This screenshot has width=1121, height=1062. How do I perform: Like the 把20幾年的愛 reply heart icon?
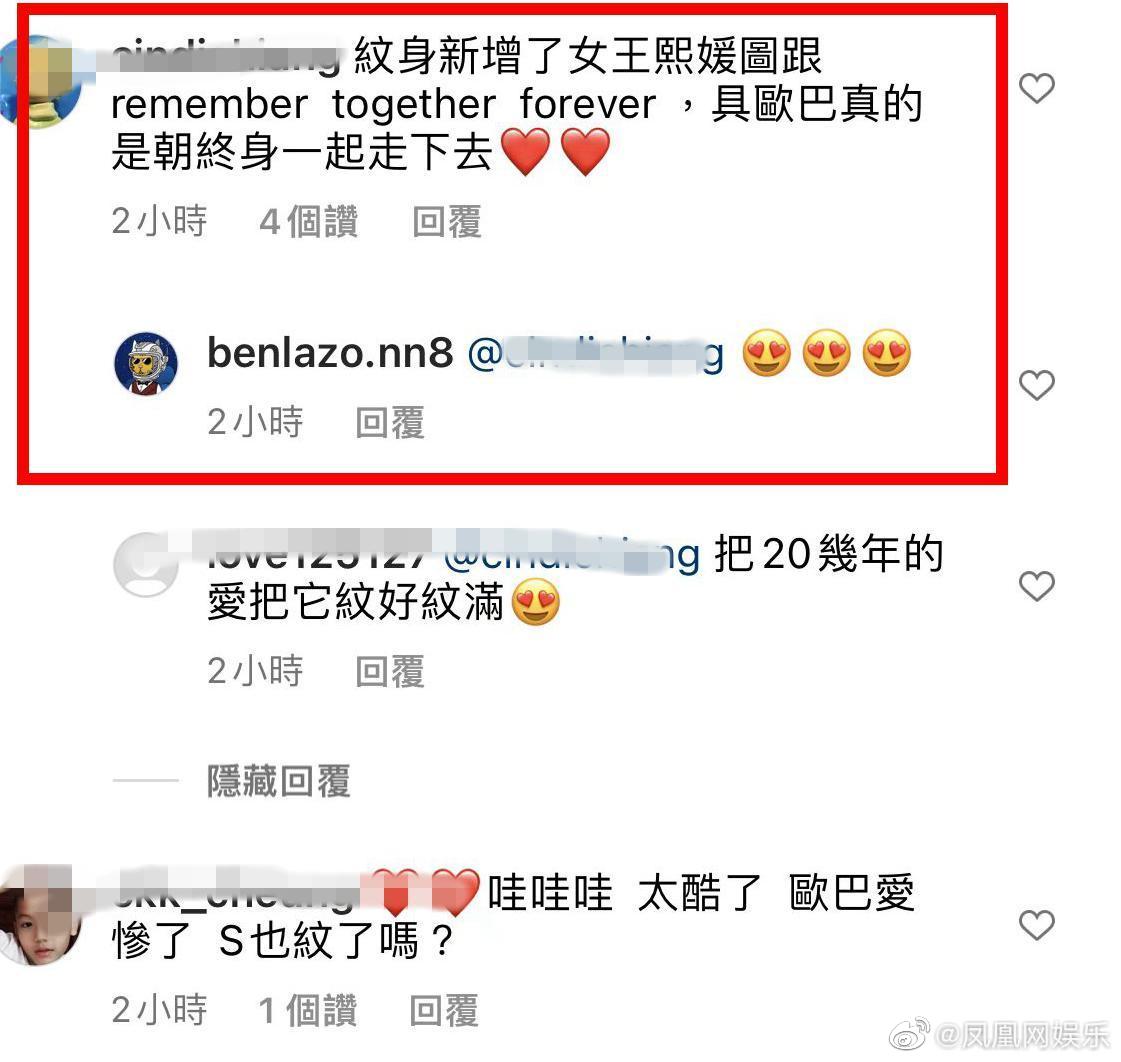click(x=1037, y=586)
